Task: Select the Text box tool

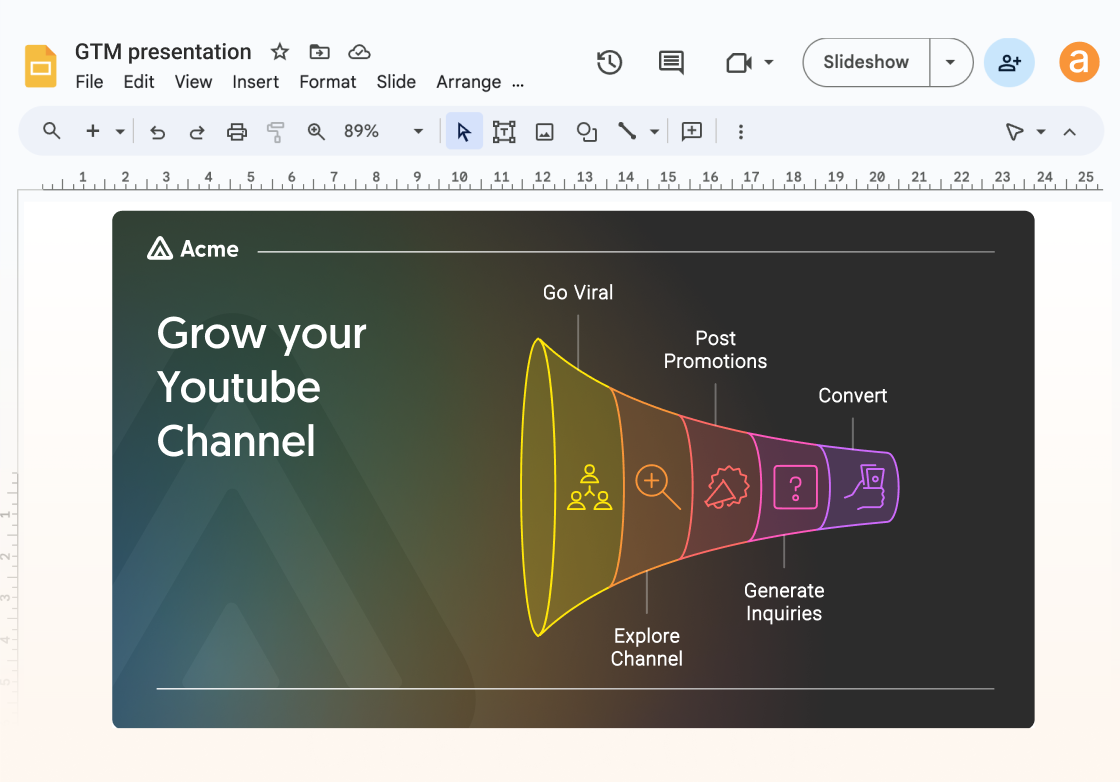Action: [504, 131]
